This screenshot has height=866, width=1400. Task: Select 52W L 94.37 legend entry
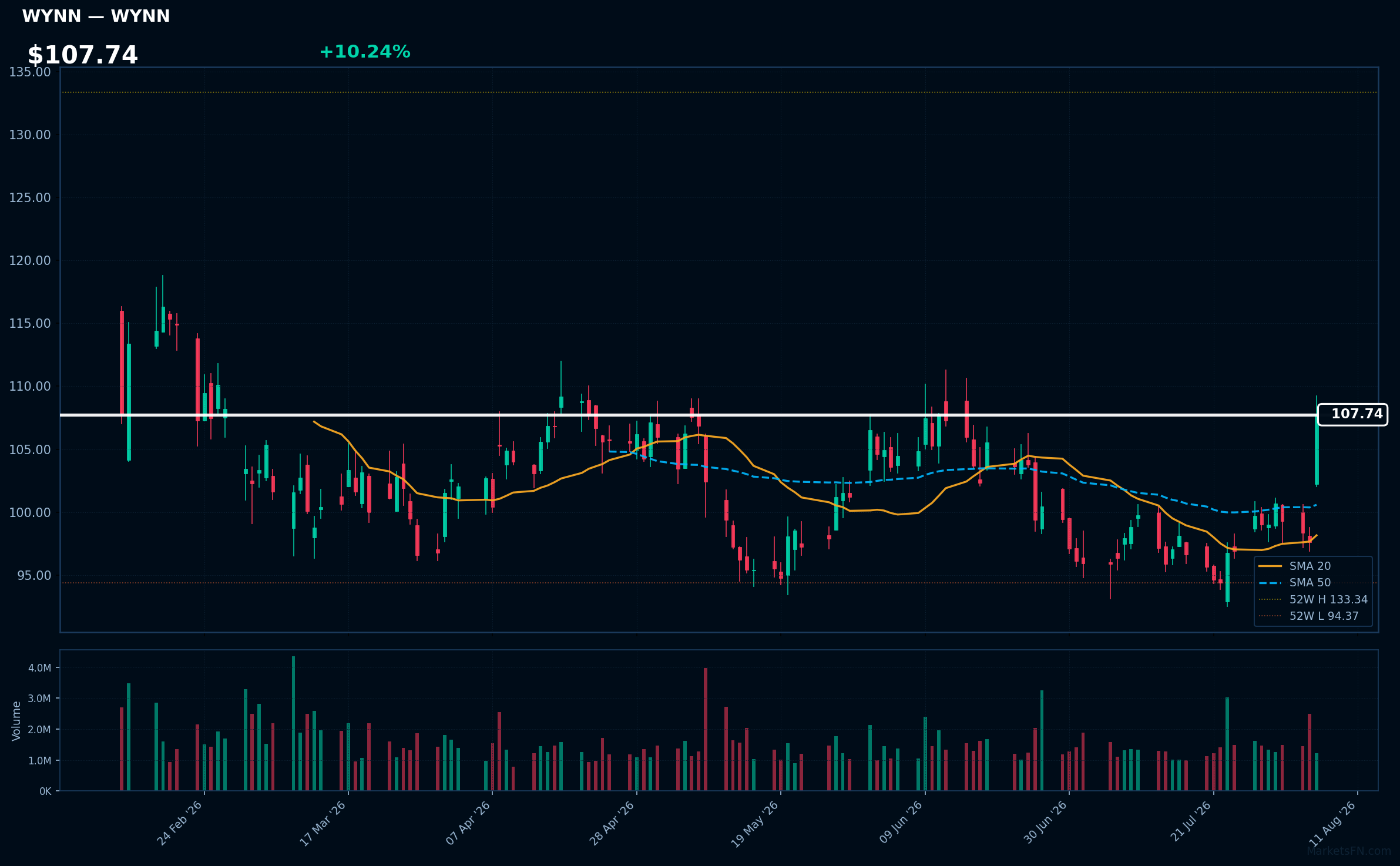[x=1308, y=616]
